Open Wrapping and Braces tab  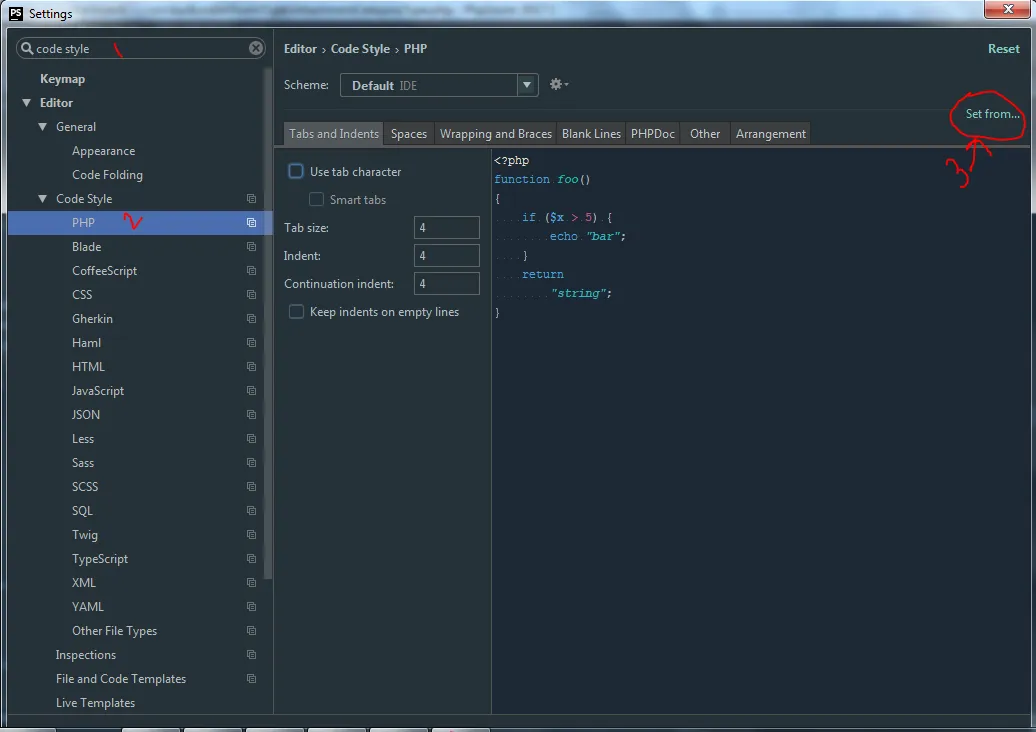pos(496,133)
